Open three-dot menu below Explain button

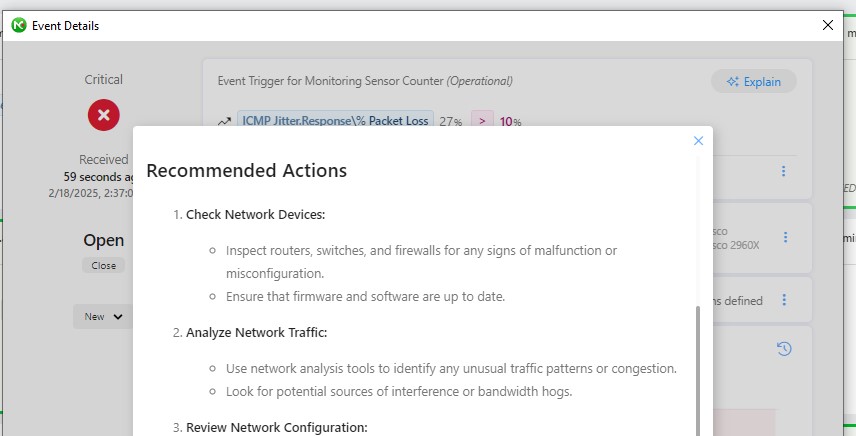[x=783, y=171]
